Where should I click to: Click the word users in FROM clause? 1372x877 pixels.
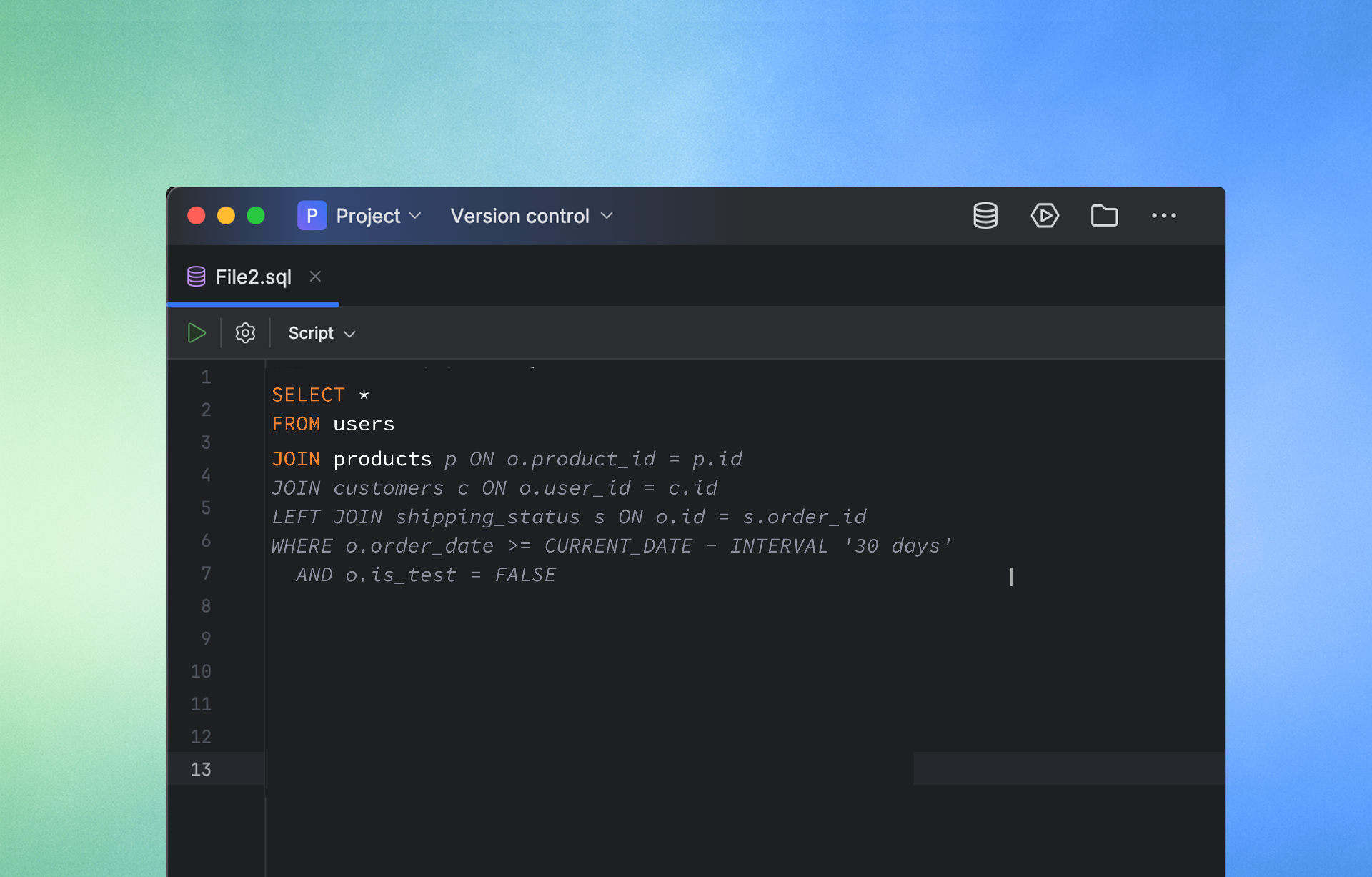pyautogui.click(x=364, y=424)
